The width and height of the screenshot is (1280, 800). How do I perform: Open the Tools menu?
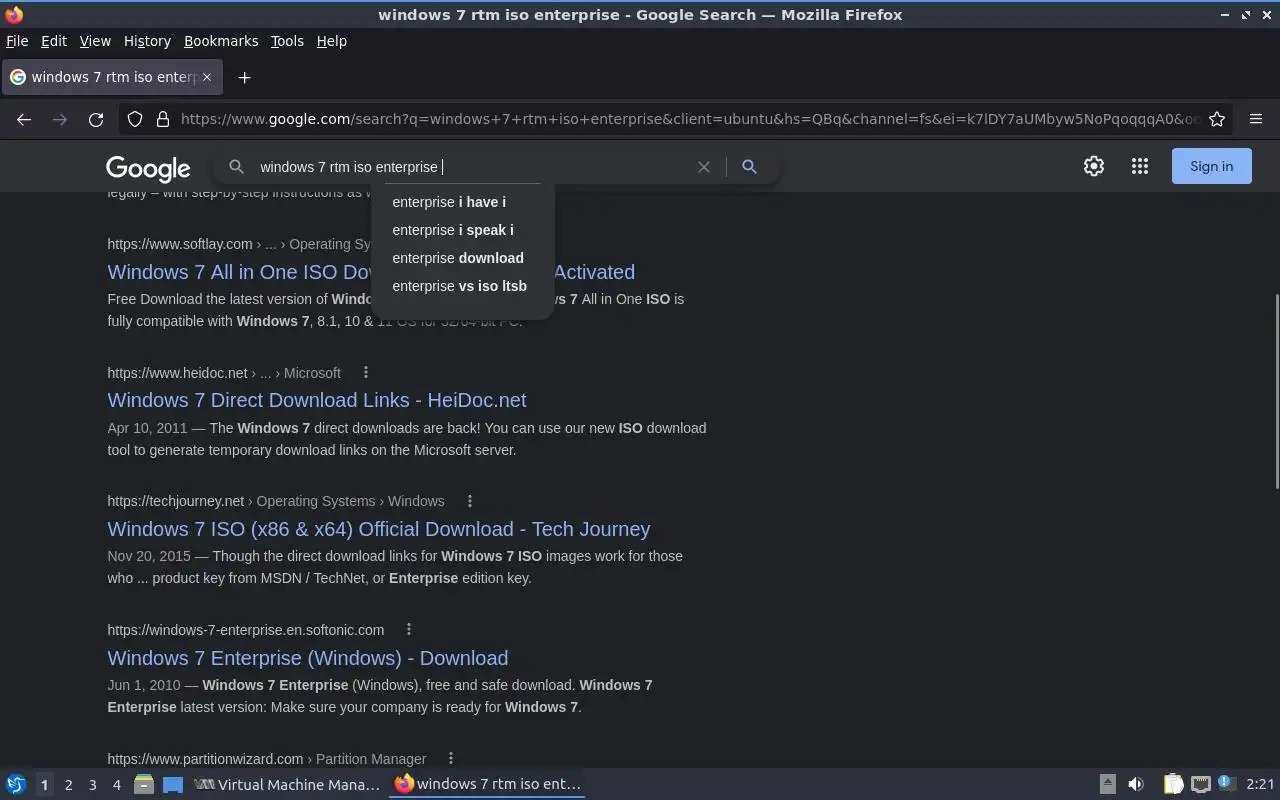pos(287,41)
